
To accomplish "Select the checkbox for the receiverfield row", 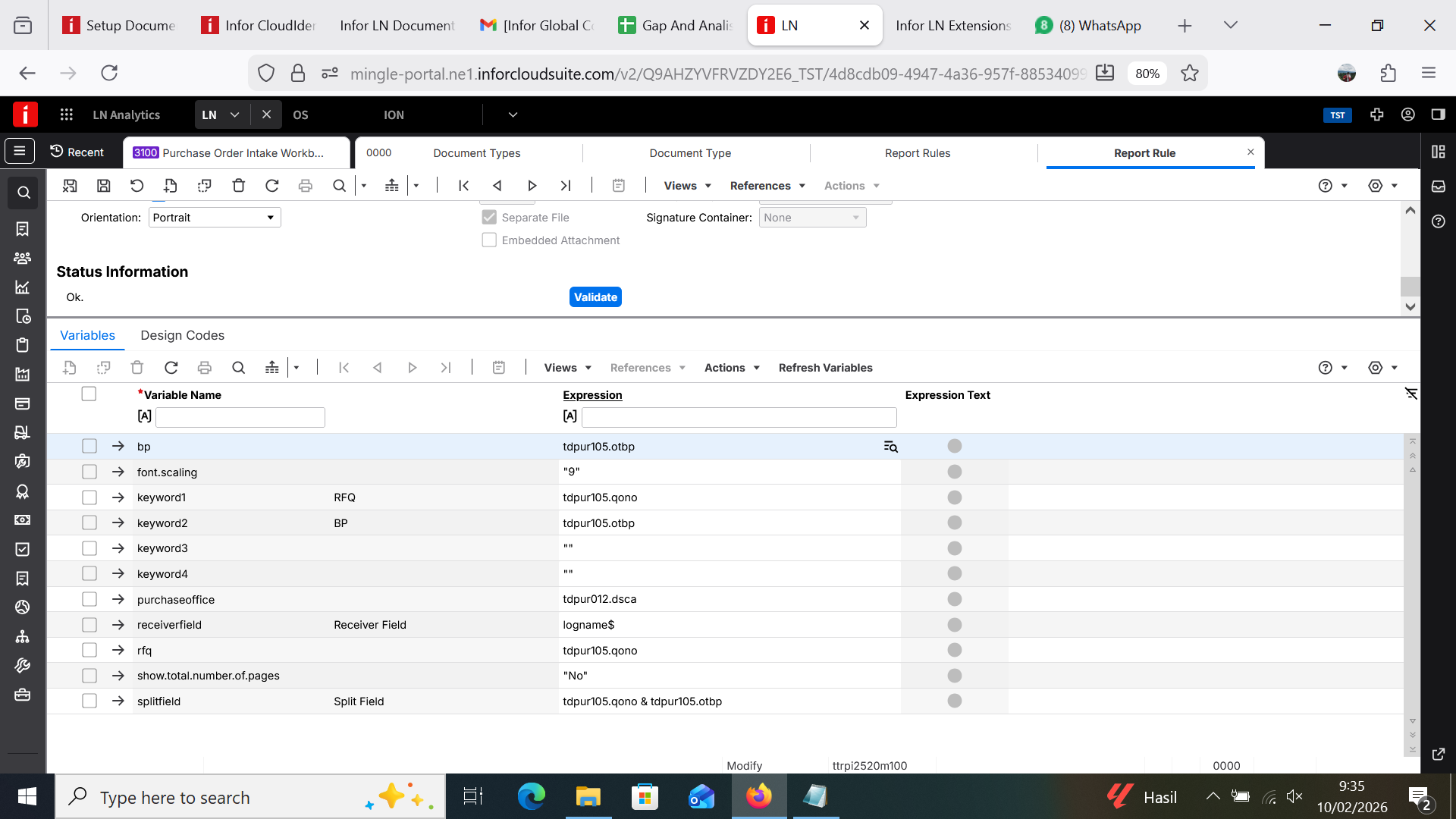I will coord(89,625).
